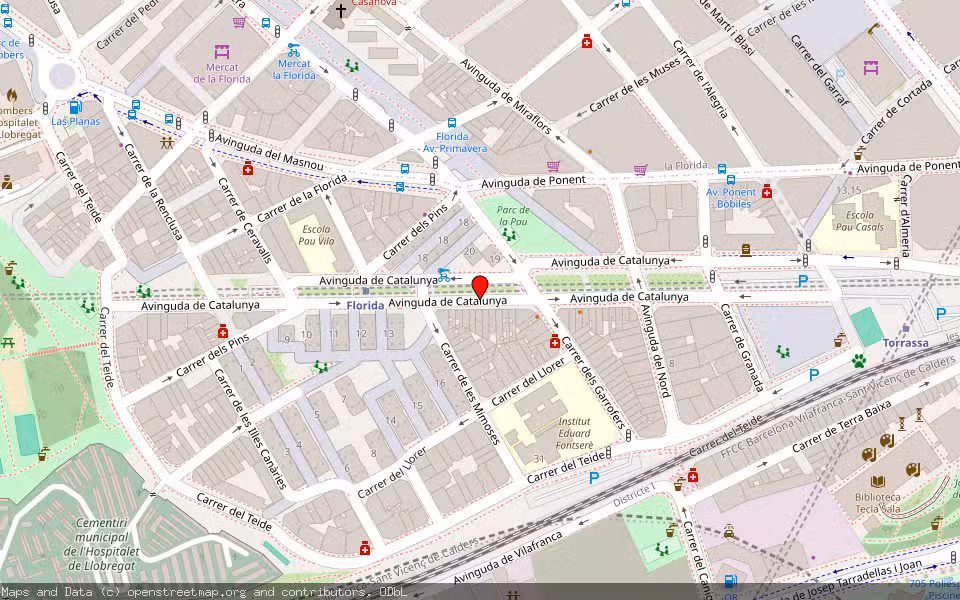The image size is (960, 600).
Task: Click the Las Planas label
Action: pyautogui.click(x=75, y=121)
